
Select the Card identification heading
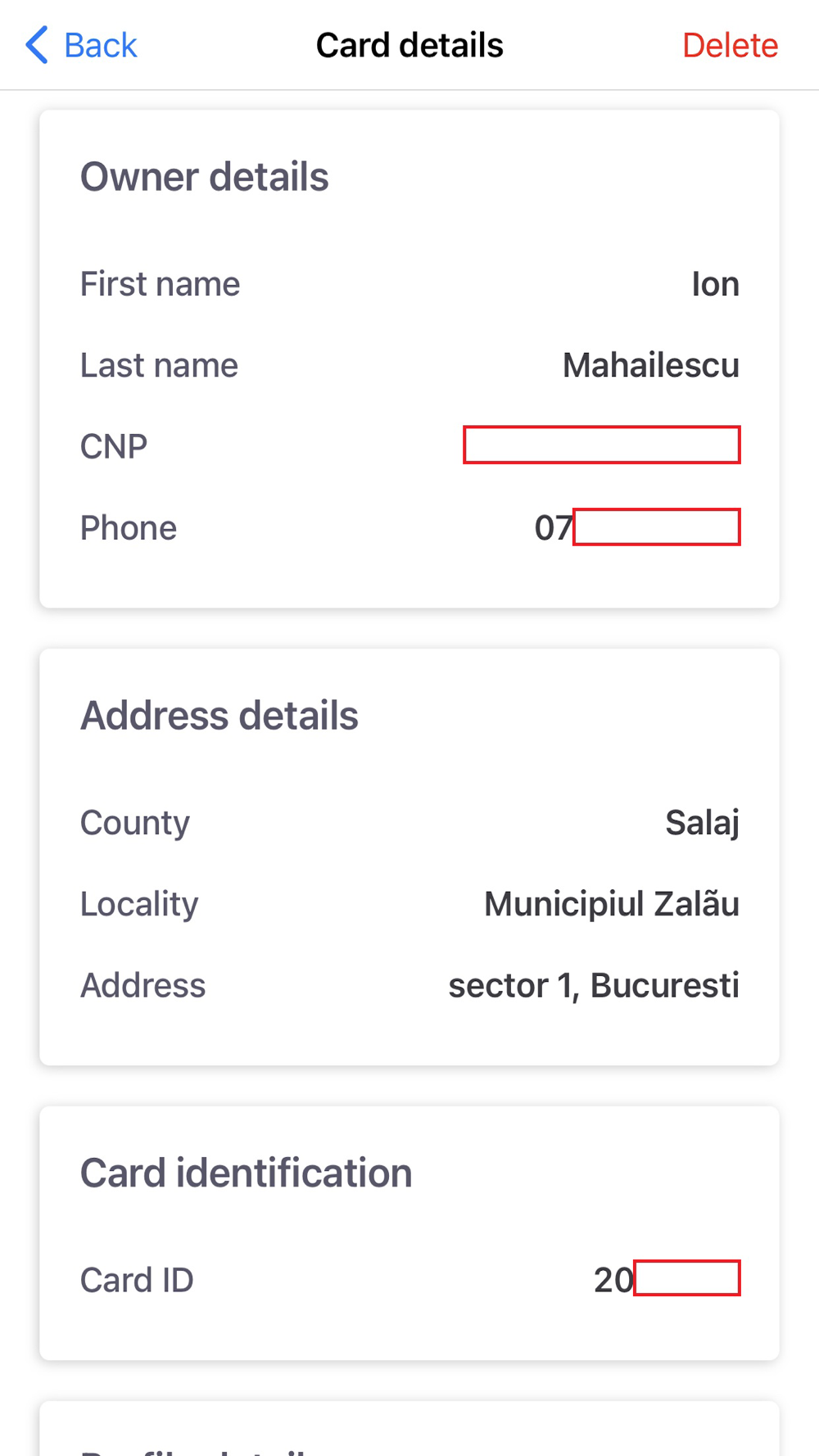pyautogui.click(x=246, y=1173)
